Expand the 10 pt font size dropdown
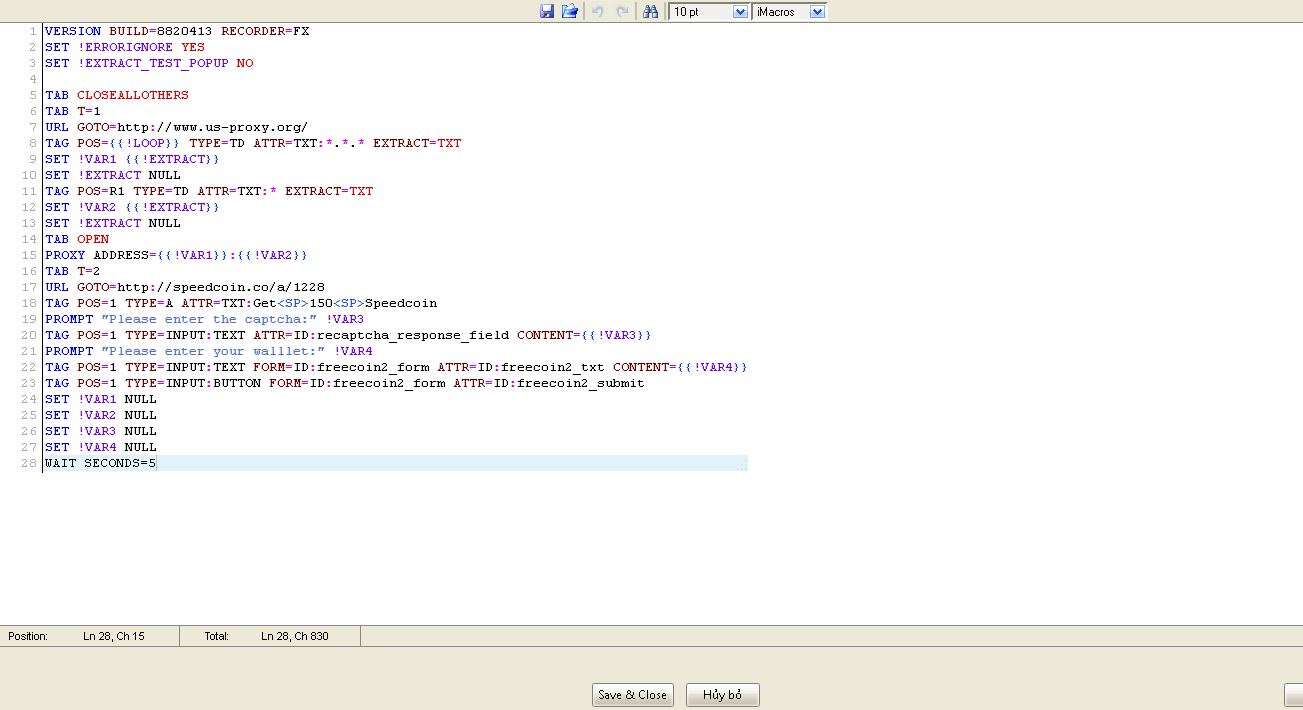This screenshot has height=710, width=1303. 740,11
